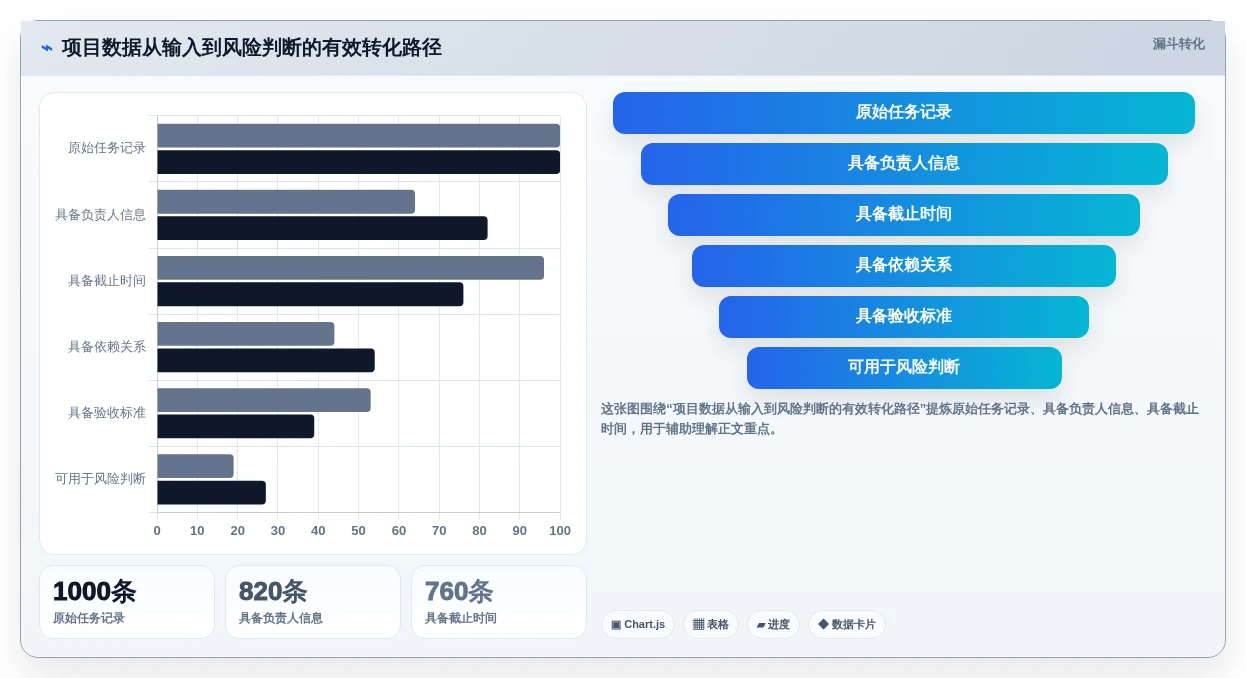Click the page title 项目数据从输入到风险判断的有效转化路径

251,48
